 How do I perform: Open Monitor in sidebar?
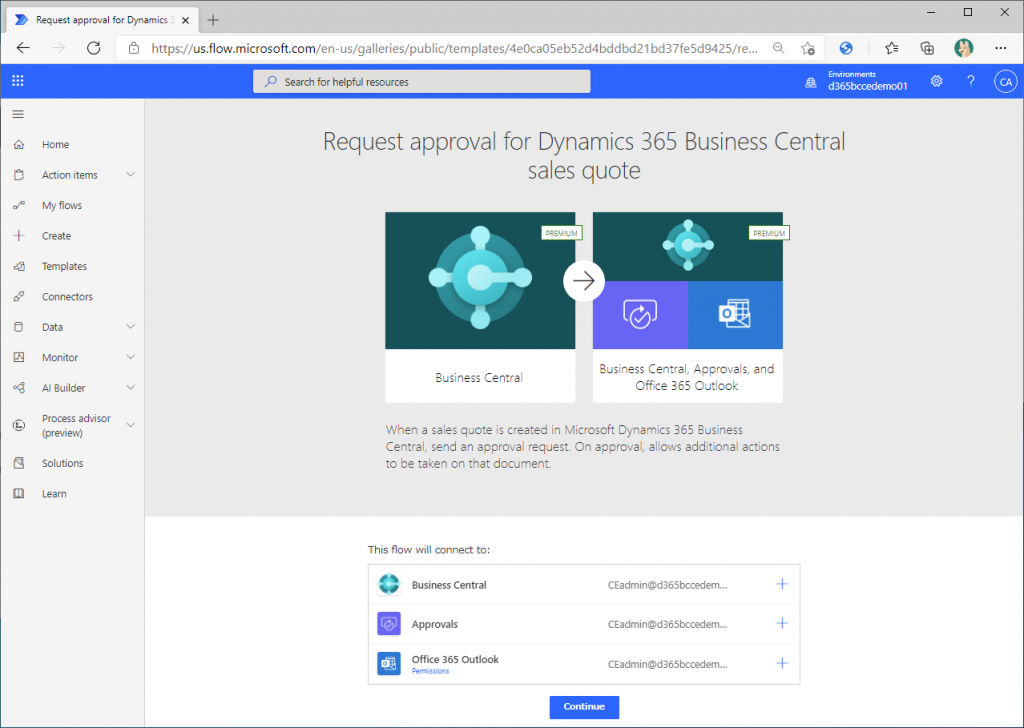[x=60, y=357]
